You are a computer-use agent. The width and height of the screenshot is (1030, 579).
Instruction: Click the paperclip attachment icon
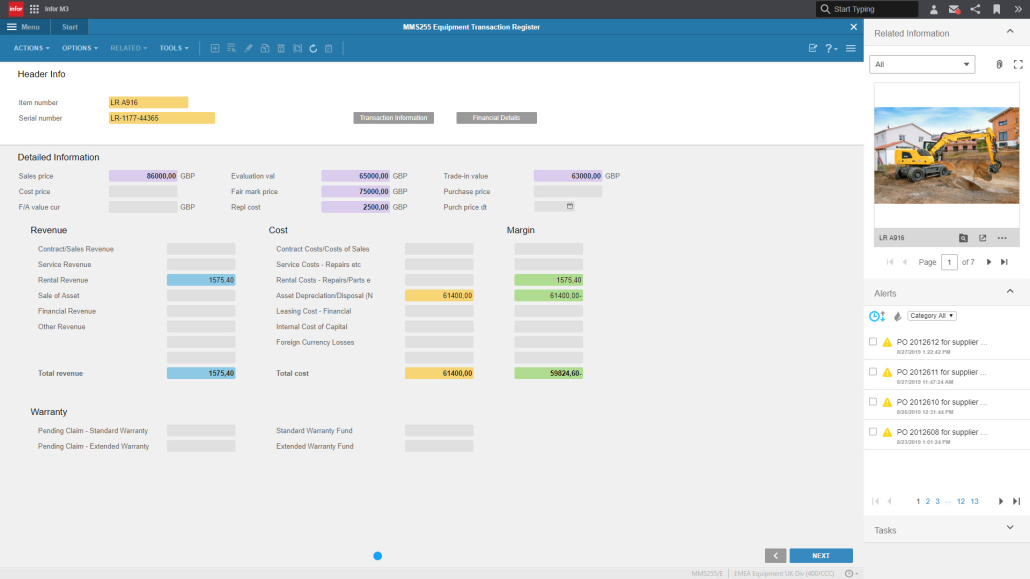998,65
